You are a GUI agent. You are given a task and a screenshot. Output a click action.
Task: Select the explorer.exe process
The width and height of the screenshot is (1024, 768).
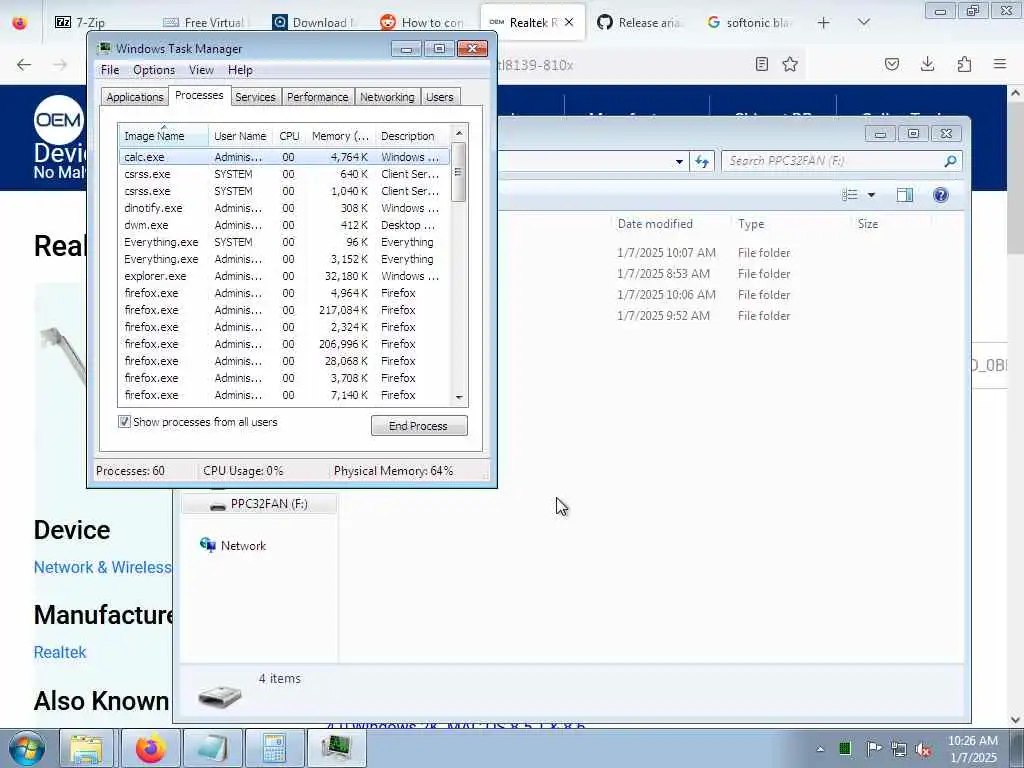pyautogui.click(x=284, y=276)
